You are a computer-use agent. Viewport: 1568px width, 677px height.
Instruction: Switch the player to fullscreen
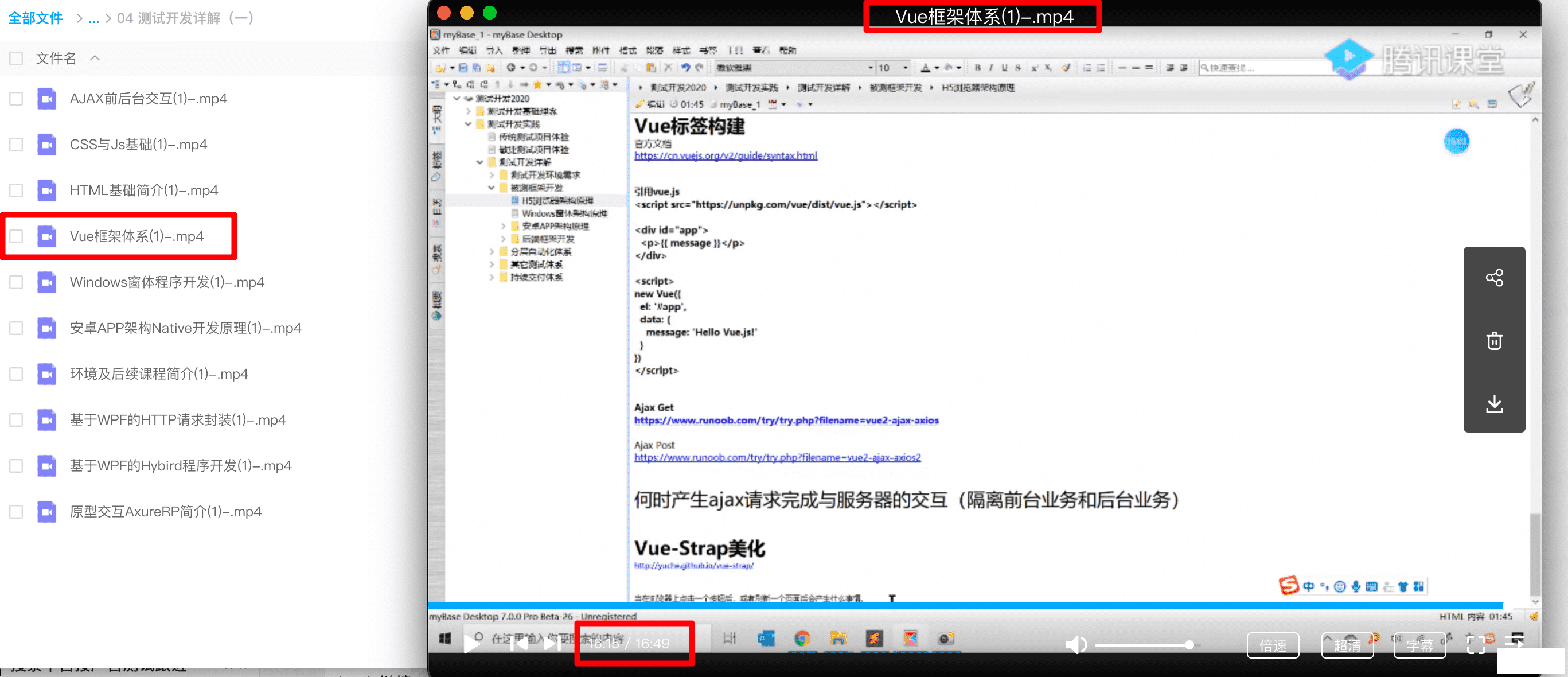tap(1476, 645)
